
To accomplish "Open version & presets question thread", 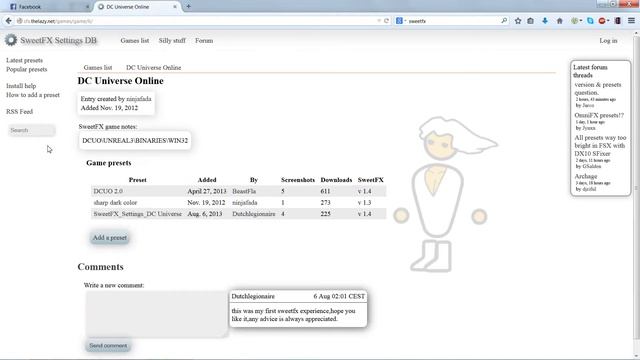I will tap(598, 89).
